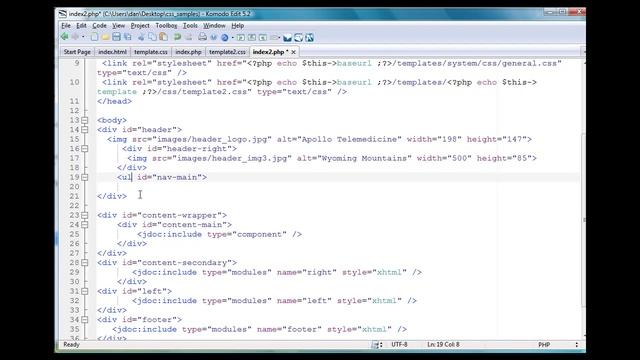Toggle the right pane toolbar icon

click(263, 38)
